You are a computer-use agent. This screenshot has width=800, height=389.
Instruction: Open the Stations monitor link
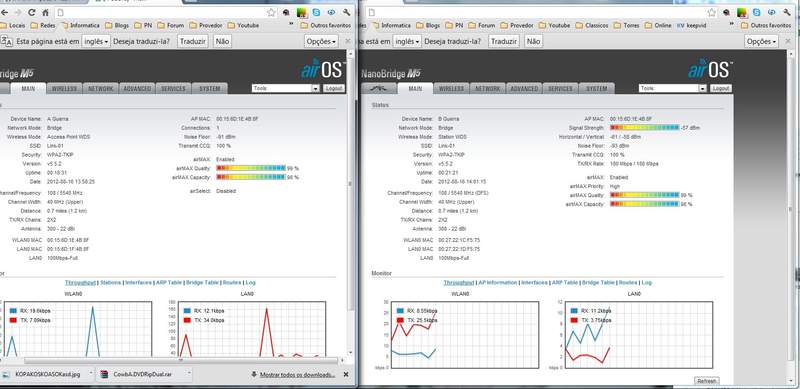[111, 282]
